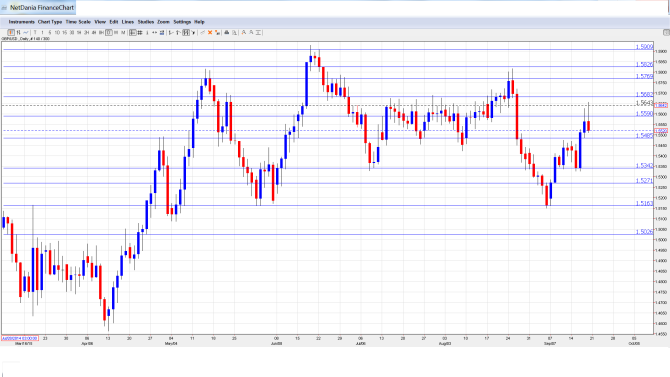Click the decrease font icon
The image size is (670, 377).
251,32
